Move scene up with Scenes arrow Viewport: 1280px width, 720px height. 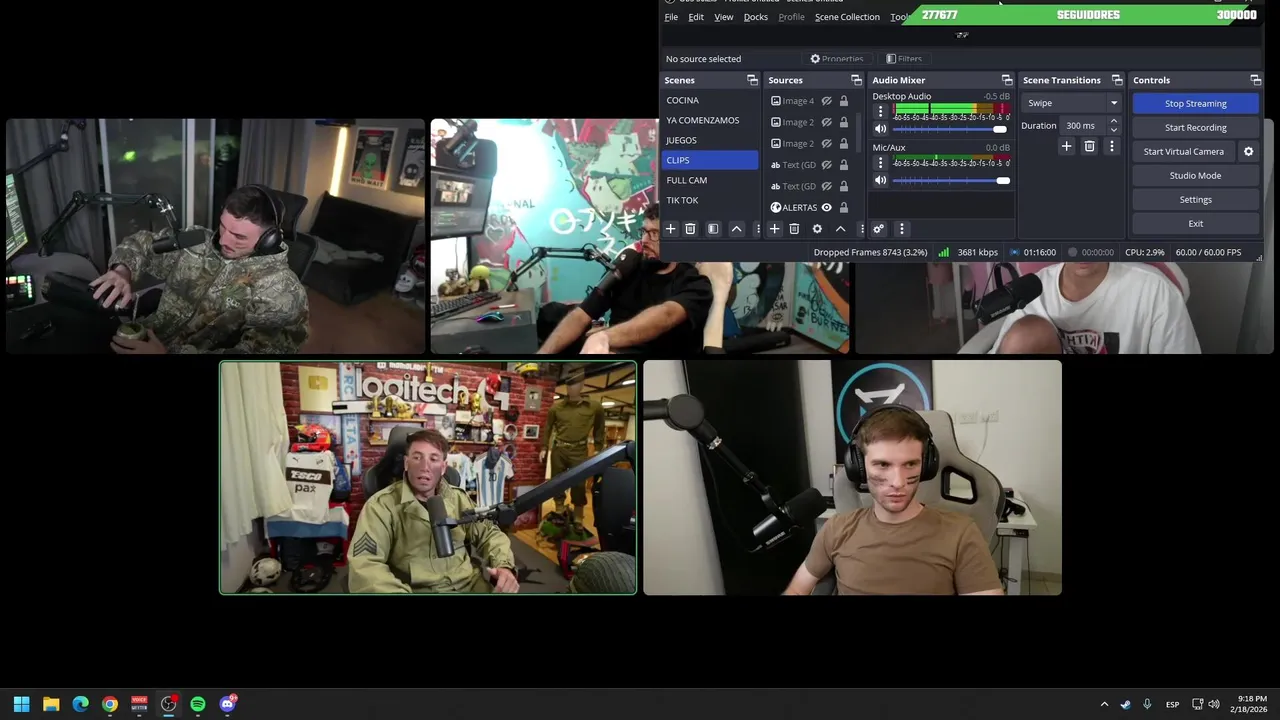click(737, 229)
